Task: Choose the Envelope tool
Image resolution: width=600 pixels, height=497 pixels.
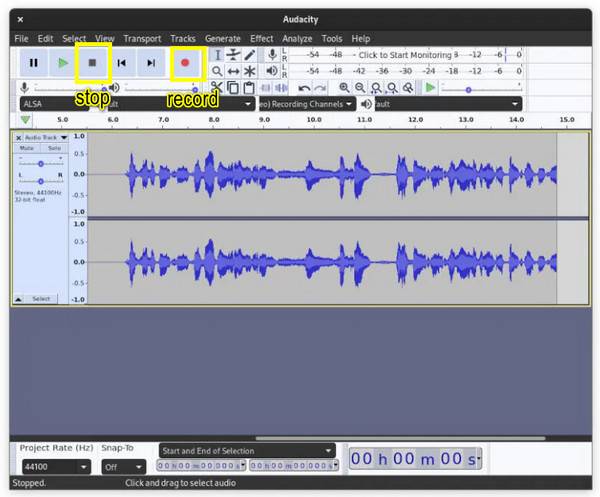Action: tap(233, 55)
